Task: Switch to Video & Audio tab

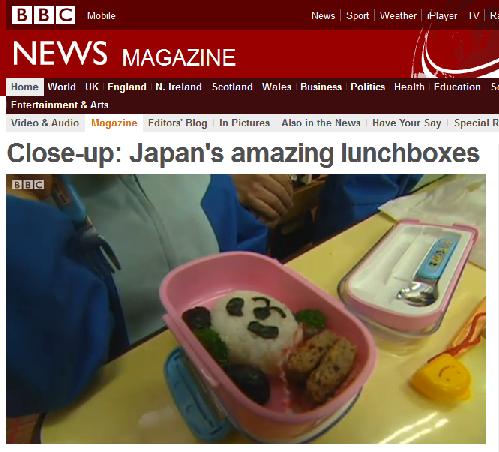Action: tap(45, 123)
